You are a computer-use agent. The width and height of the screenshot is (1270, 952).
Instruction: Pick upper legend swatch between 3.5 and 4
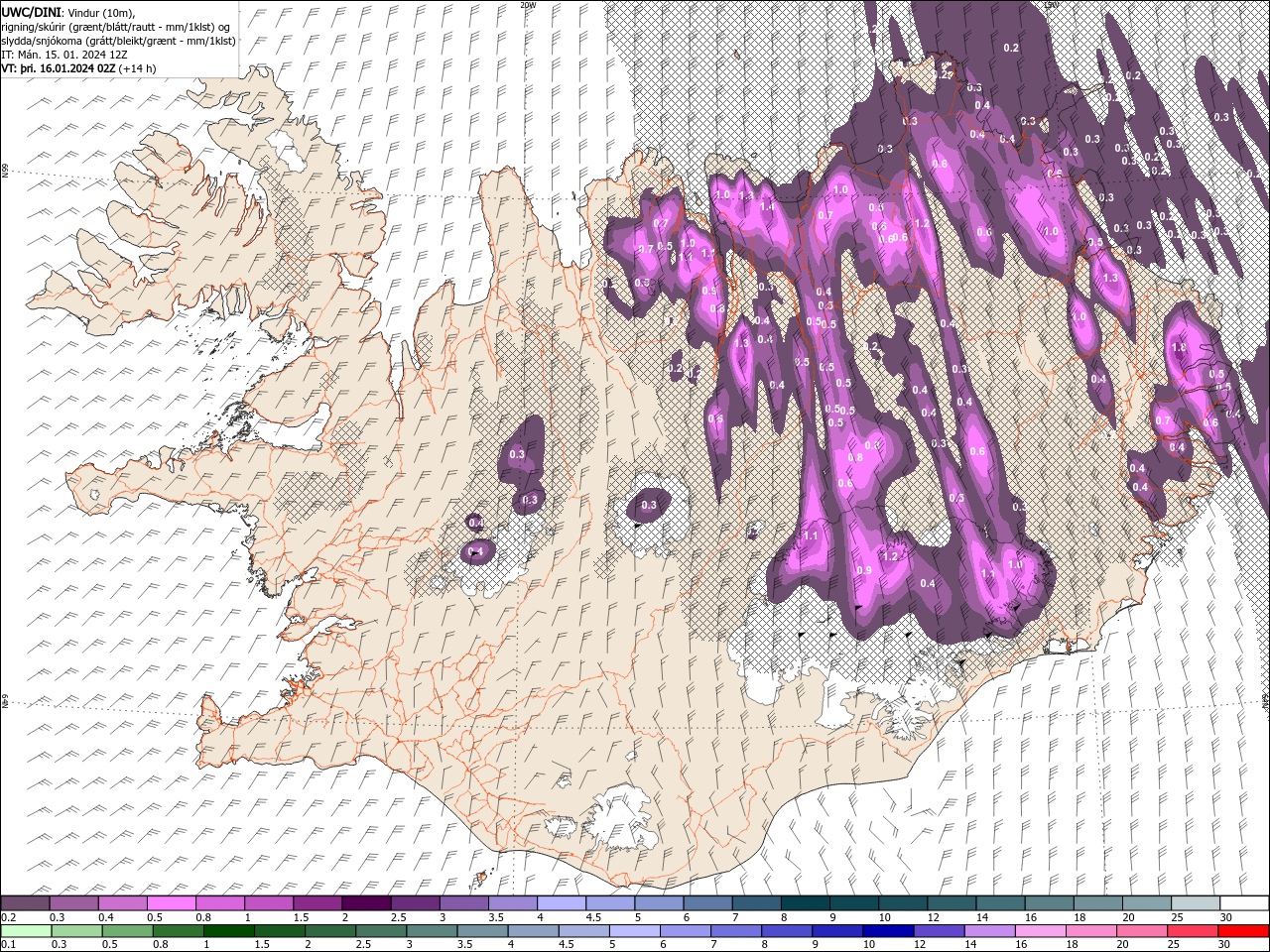[x=513, y=902]
